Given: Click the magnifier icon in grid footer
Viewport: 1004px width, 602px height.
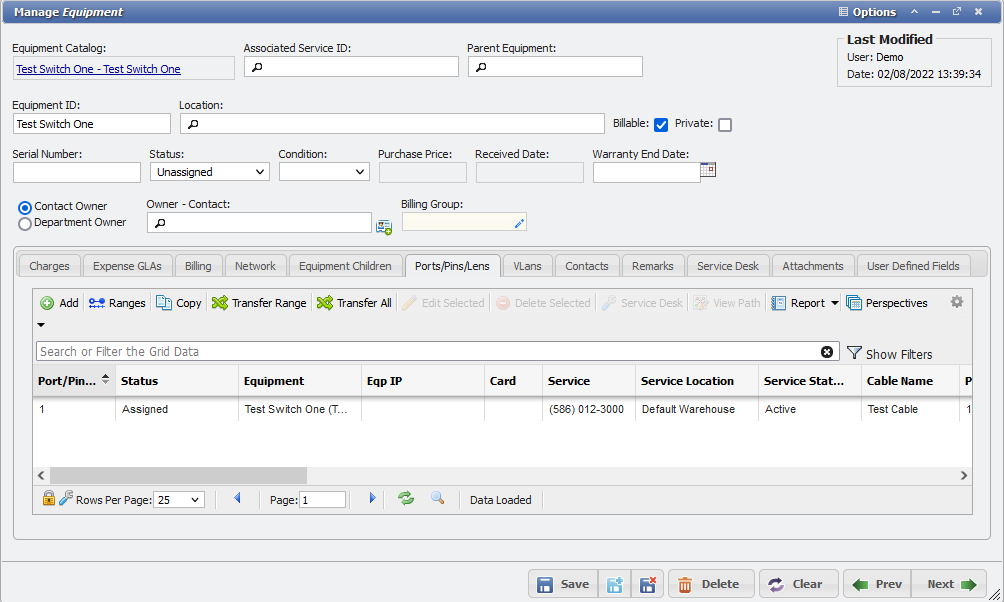Looking at the screenshot, I should [x=437, y=498].
